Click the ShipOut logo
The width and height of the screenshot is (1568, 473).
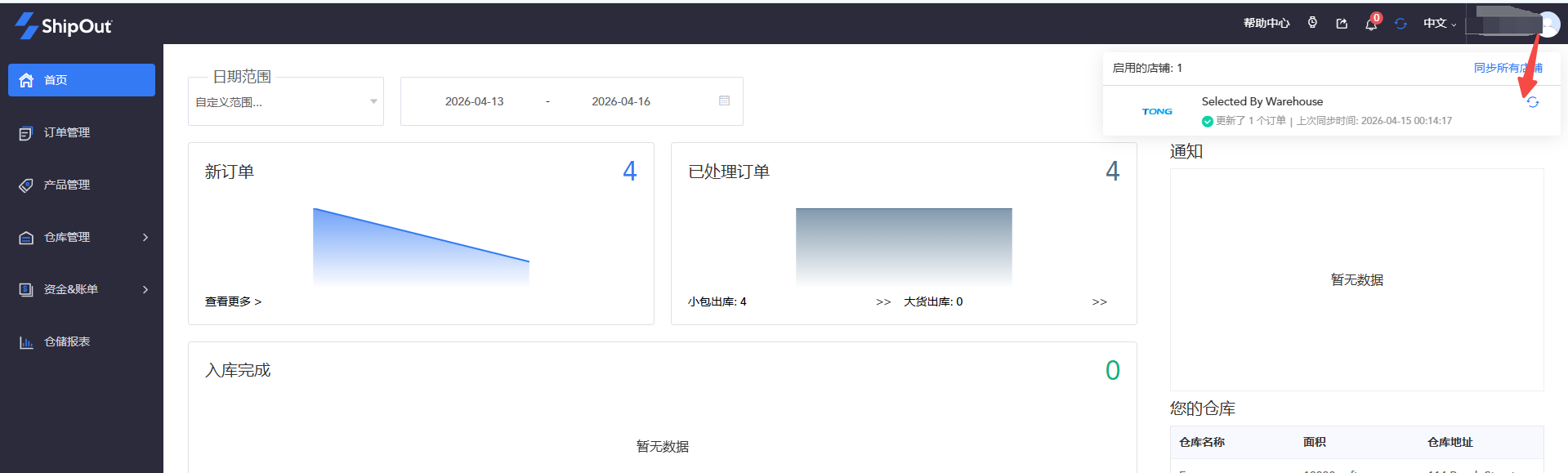pyautogui.click(x=64, y=26)
